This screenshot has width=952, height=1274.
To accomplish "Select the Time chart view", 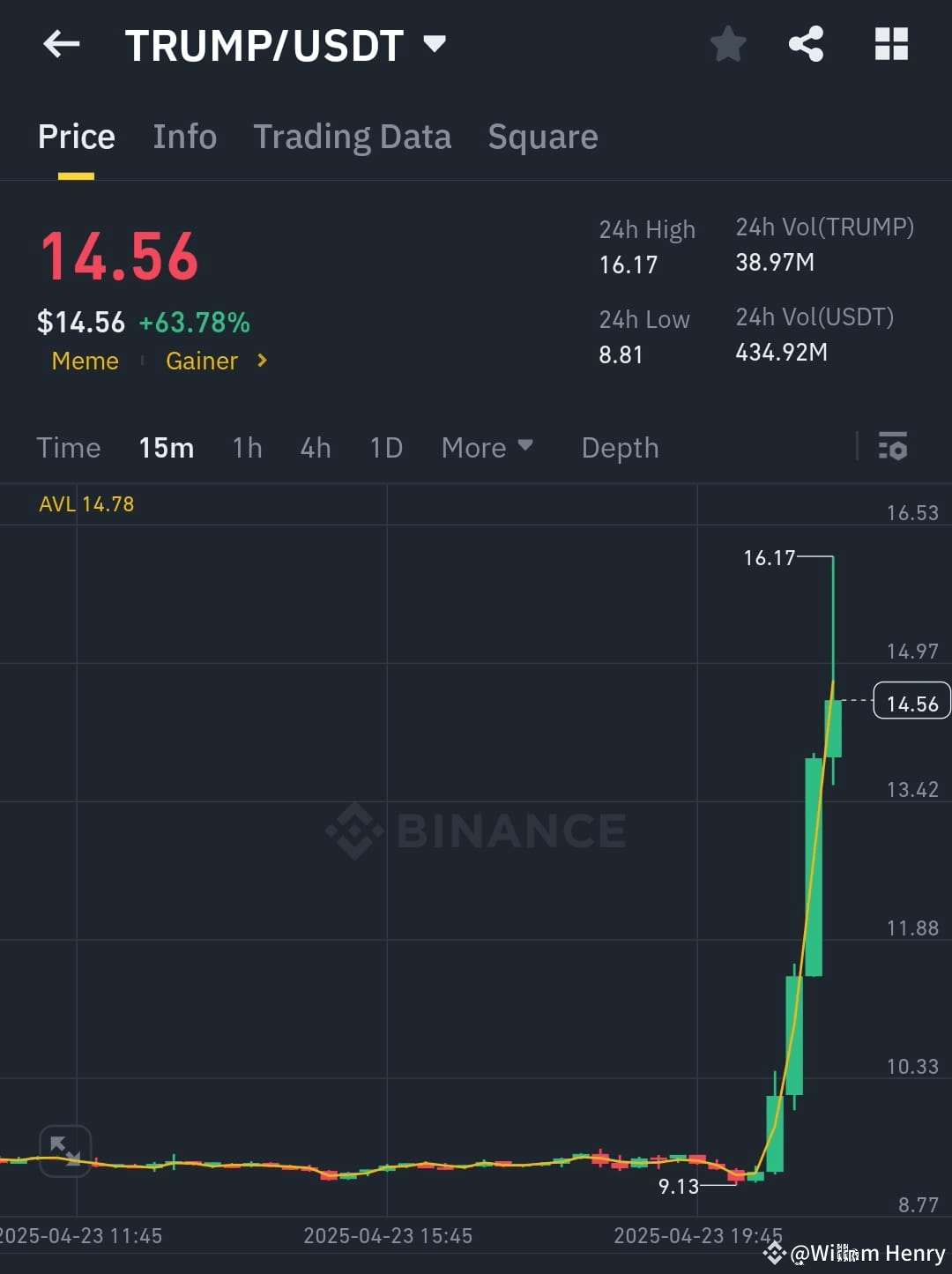I will [x=69, y=448].
